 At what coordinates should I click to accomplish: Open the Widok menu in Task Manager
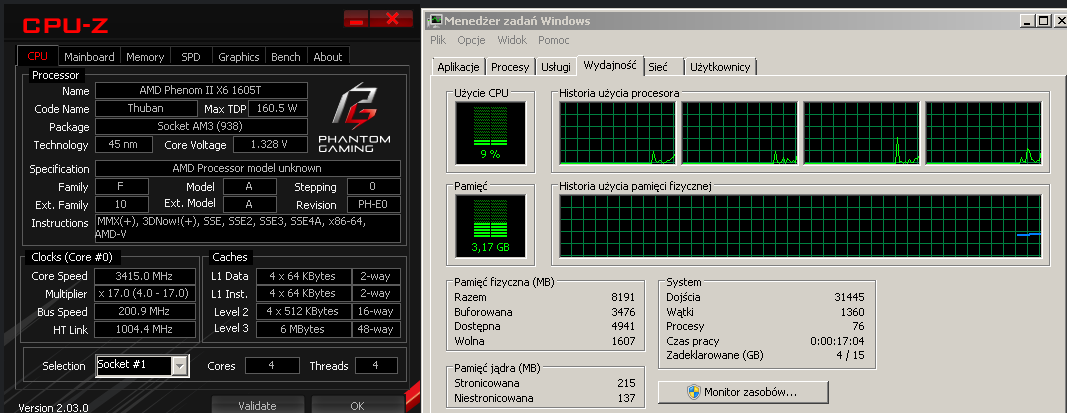(x=512, y=40)
